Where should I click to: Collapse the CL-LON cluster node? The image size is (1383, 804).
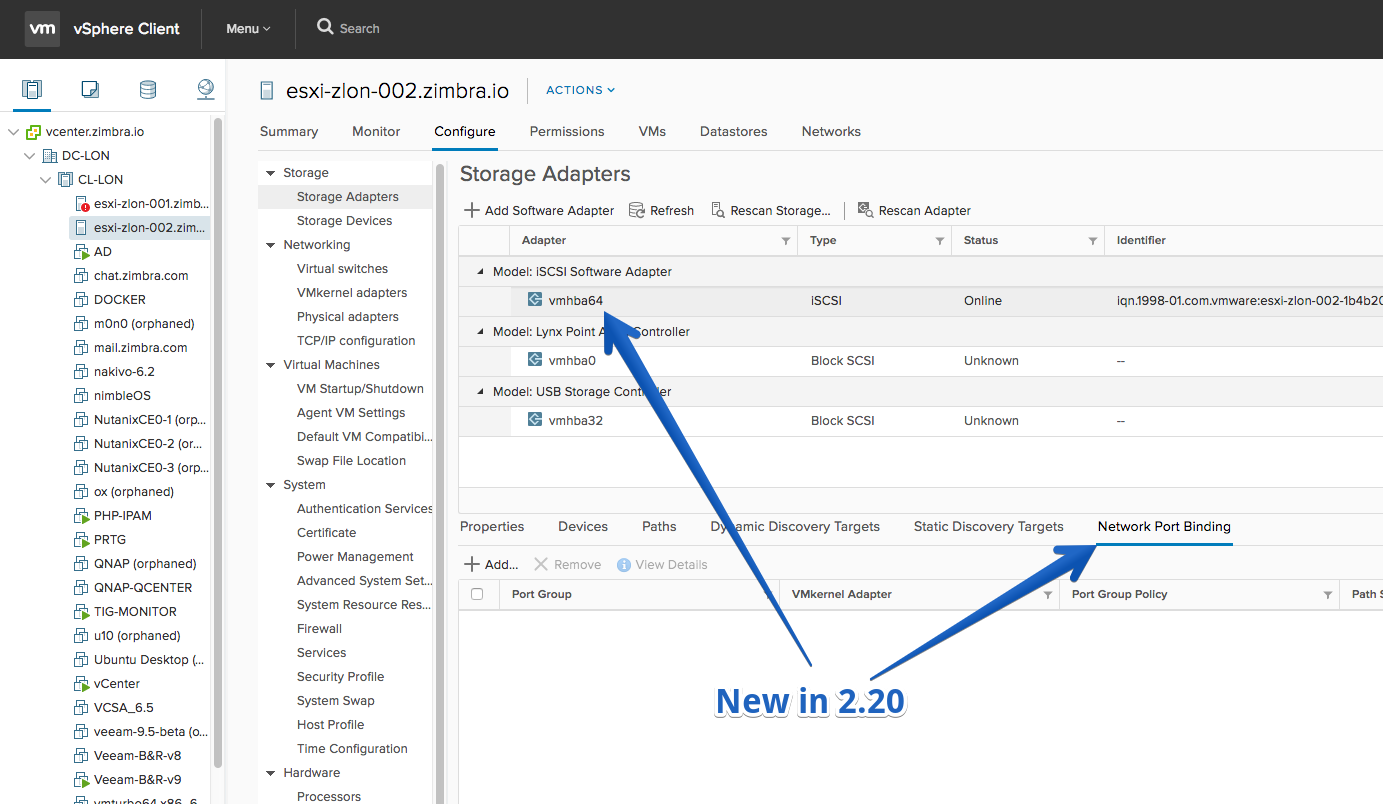tap(45, 180)
